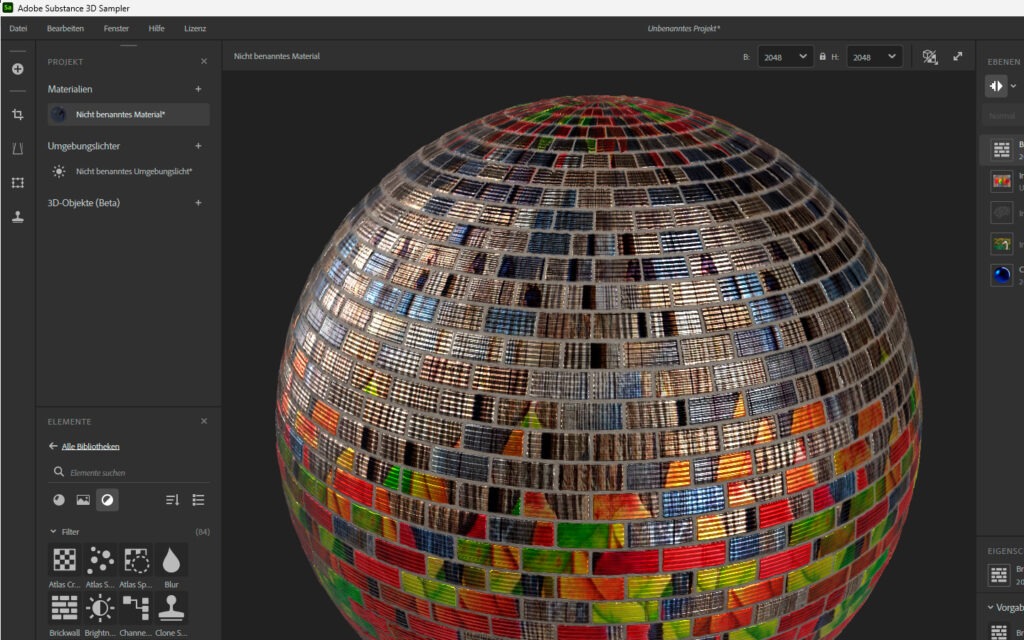Screen dimensions: 1024x640
Task: Select the blue sphere layer thumbnail
Action: click(1002, 275)
